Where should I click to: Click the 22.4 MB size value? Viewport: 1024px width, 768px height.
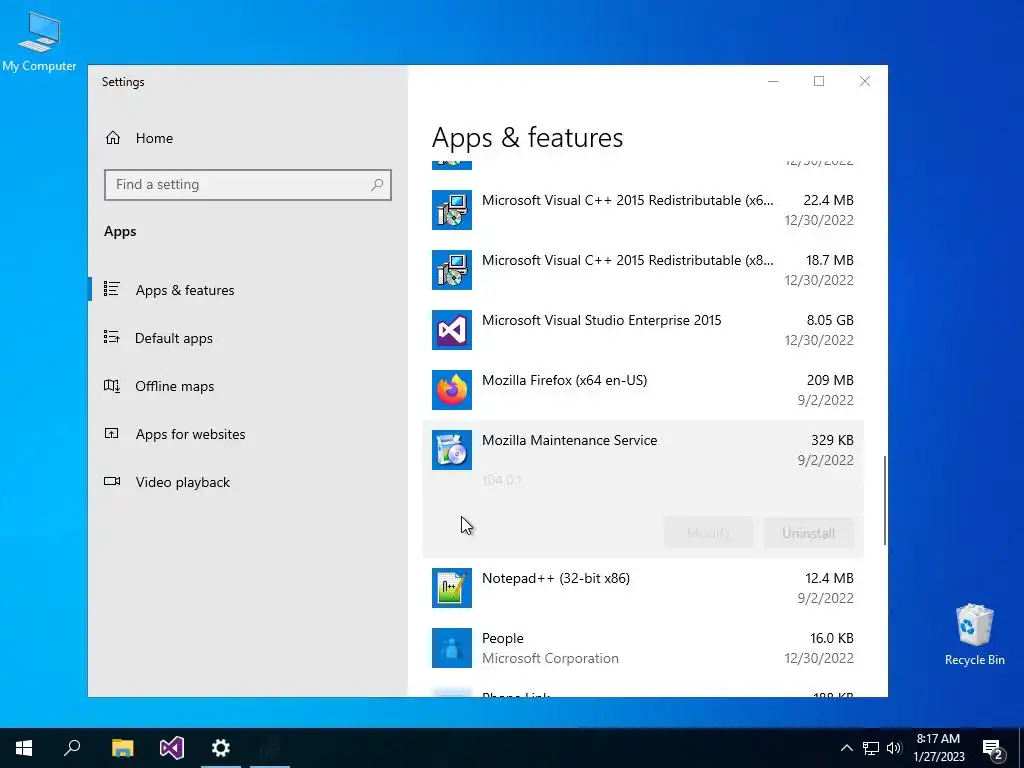pyautogui.click(x=829, y=200)
